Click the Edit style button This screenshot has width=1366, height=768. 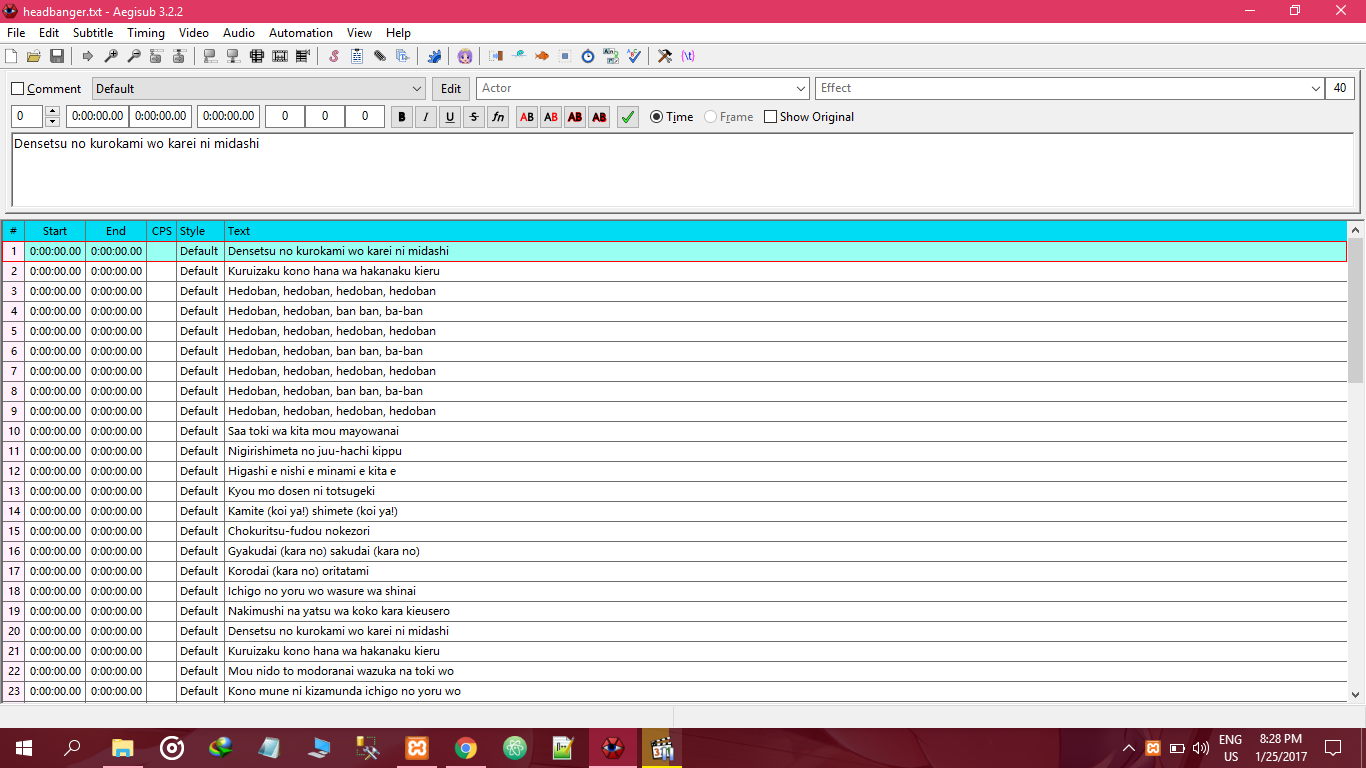pyautogui.click(x=451, y=89)
